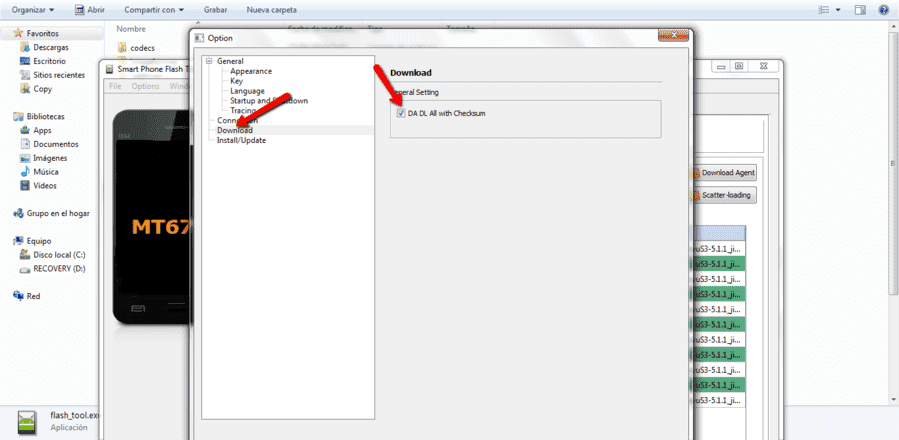The image size is (899, 440).
Task: Close the Option dialog
Action: [673, 36]
